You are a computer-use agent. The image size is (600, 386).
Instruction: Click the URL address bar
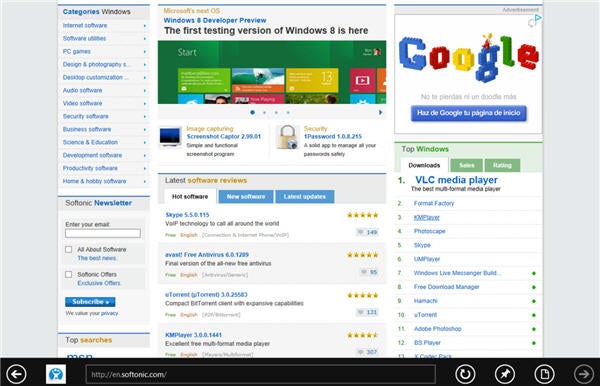pos(260,374)
